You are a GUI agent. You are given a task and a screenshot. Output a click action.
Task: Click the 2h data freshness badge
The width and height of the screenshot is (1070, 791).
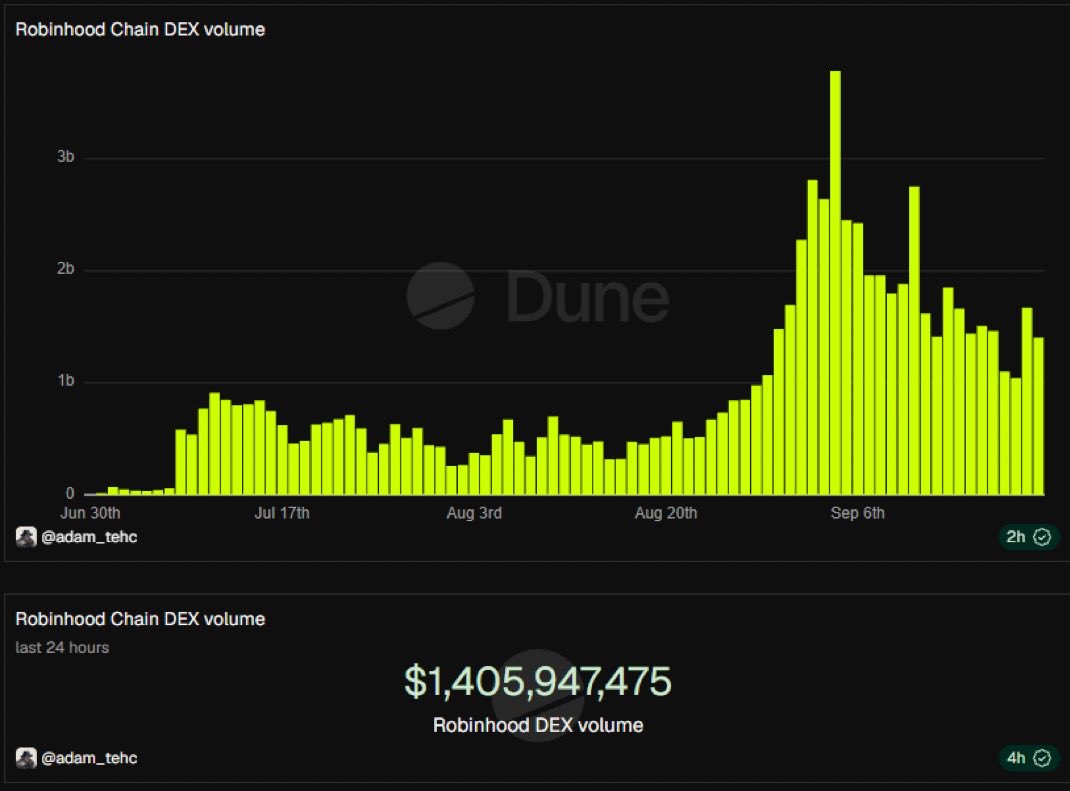pyautogui.click(x=1028, y=537)
